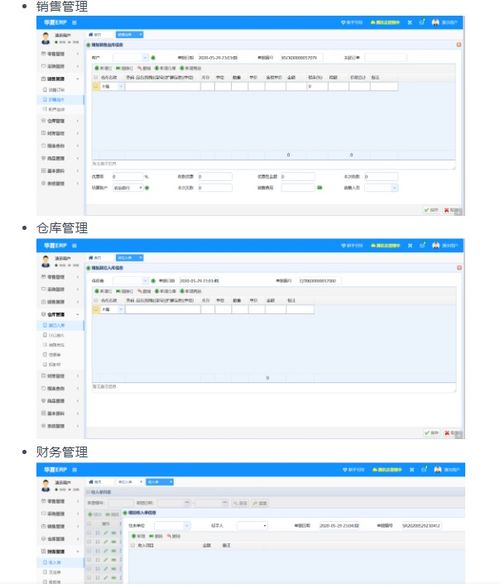Tick header checkbox in warehouse item table
Viewport: 500px width, 588px height.
(x=96, y=300)
